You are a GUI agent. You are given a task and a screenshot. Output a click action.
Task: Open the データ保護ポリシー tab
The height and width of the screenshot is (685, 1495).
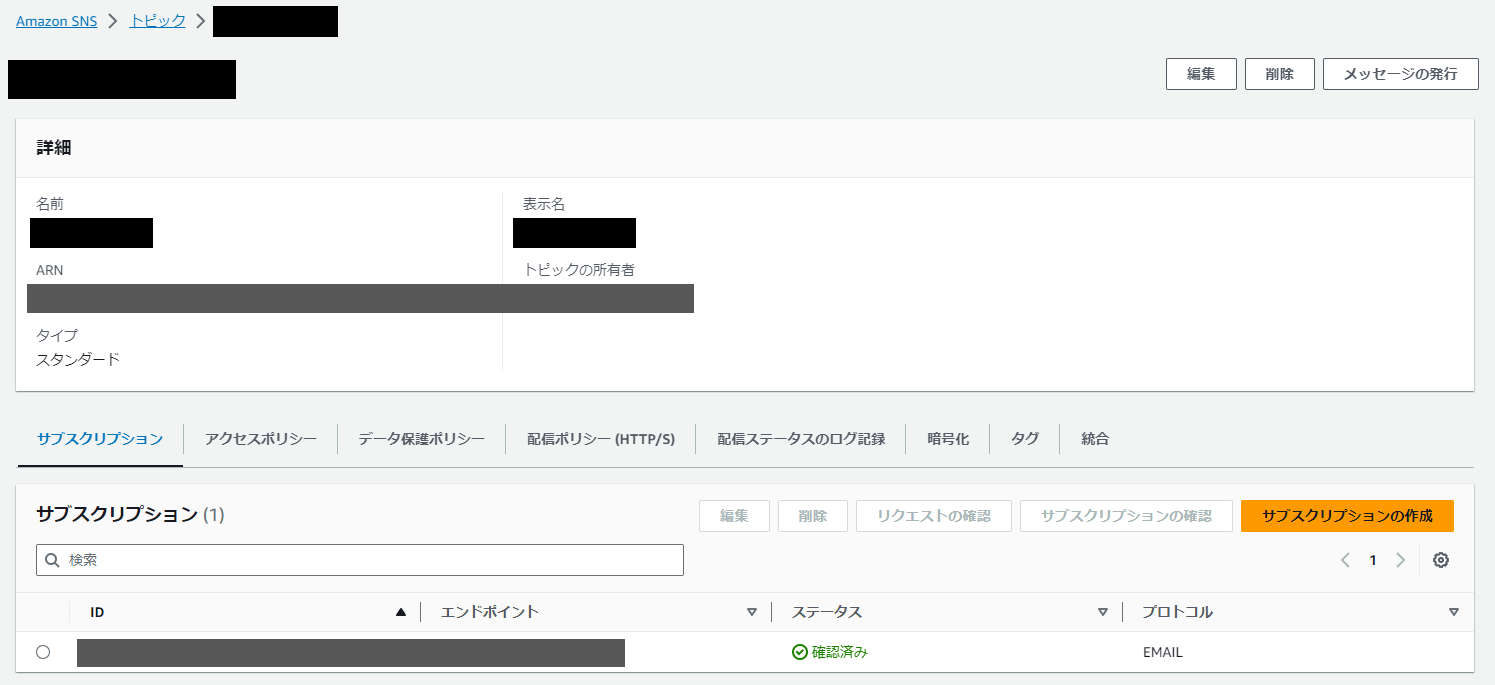(x=421, y=439)
